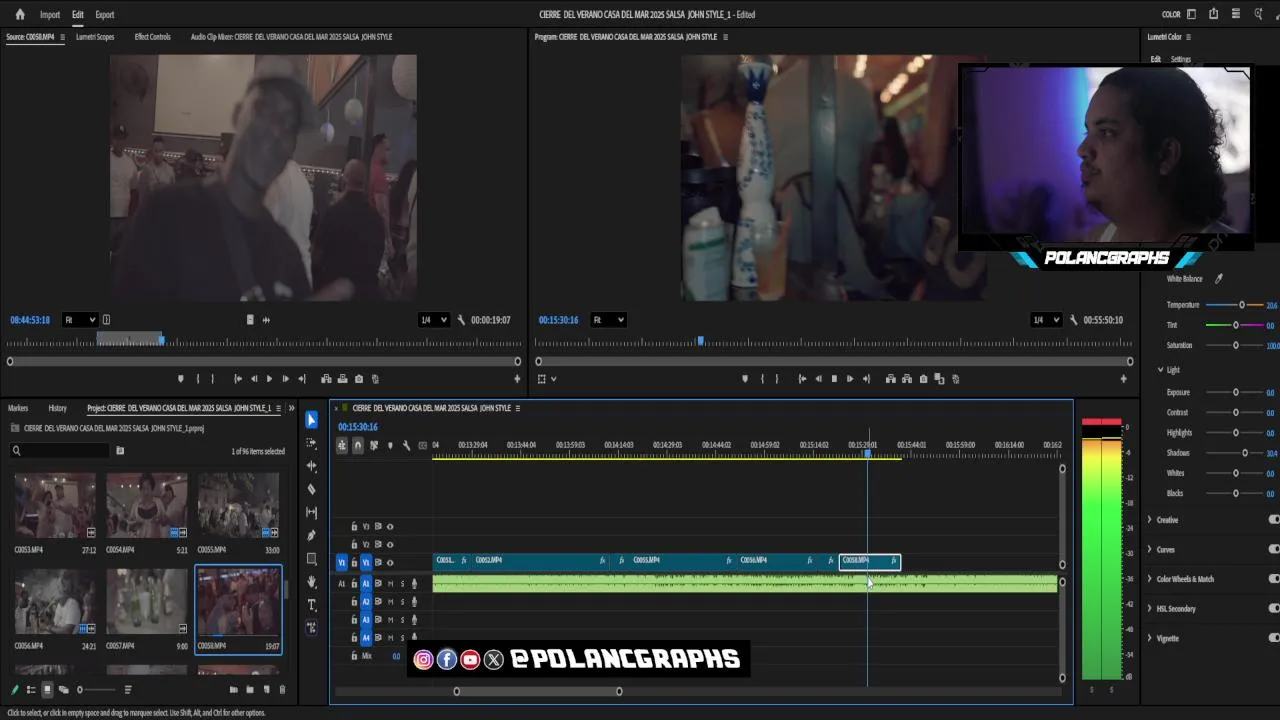Screen dimensions: 1280x720
Task: Open the Export workspace tab
Action: [104, 15]
